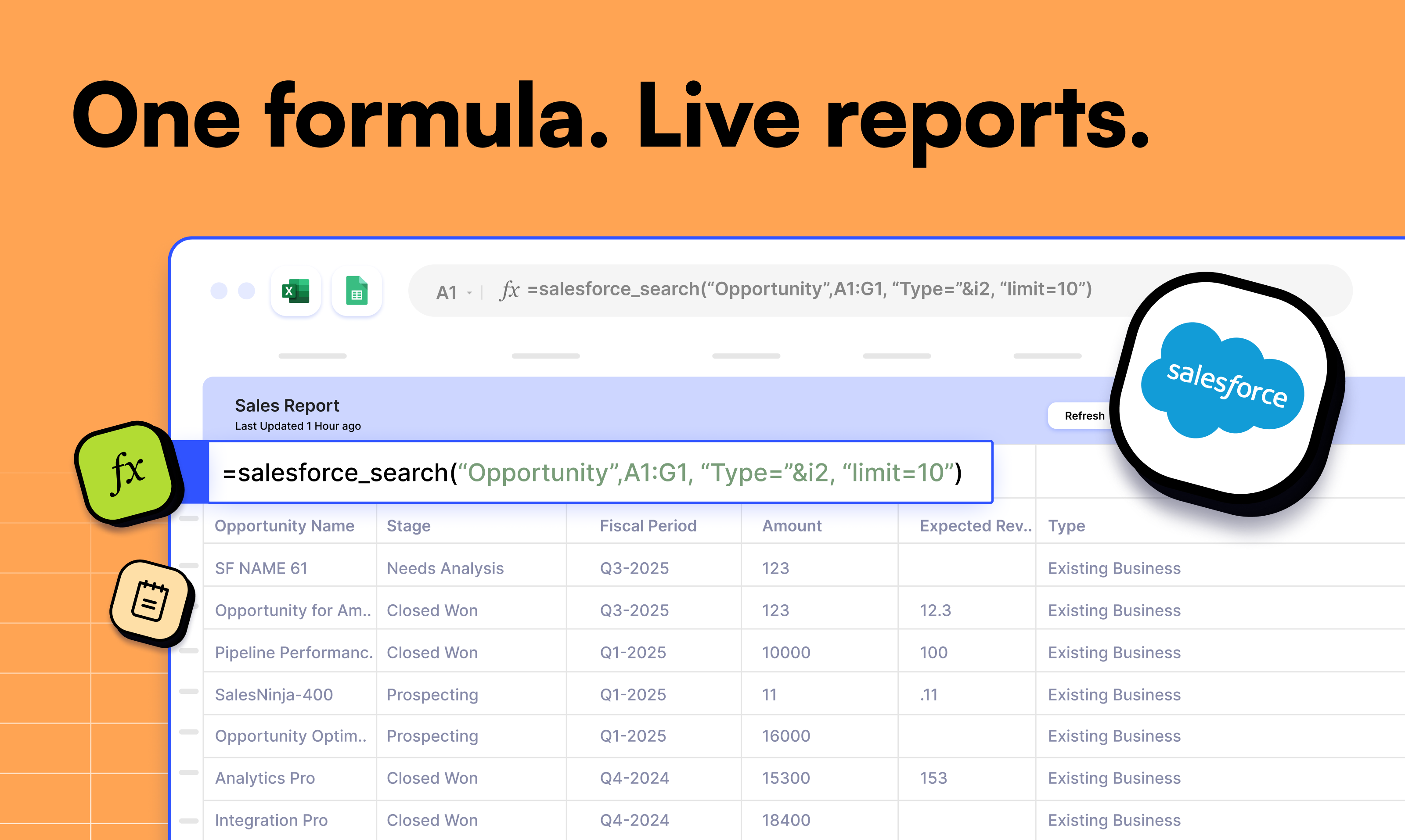Click the formula bar salesforce_search text

(x=809, y=289)
